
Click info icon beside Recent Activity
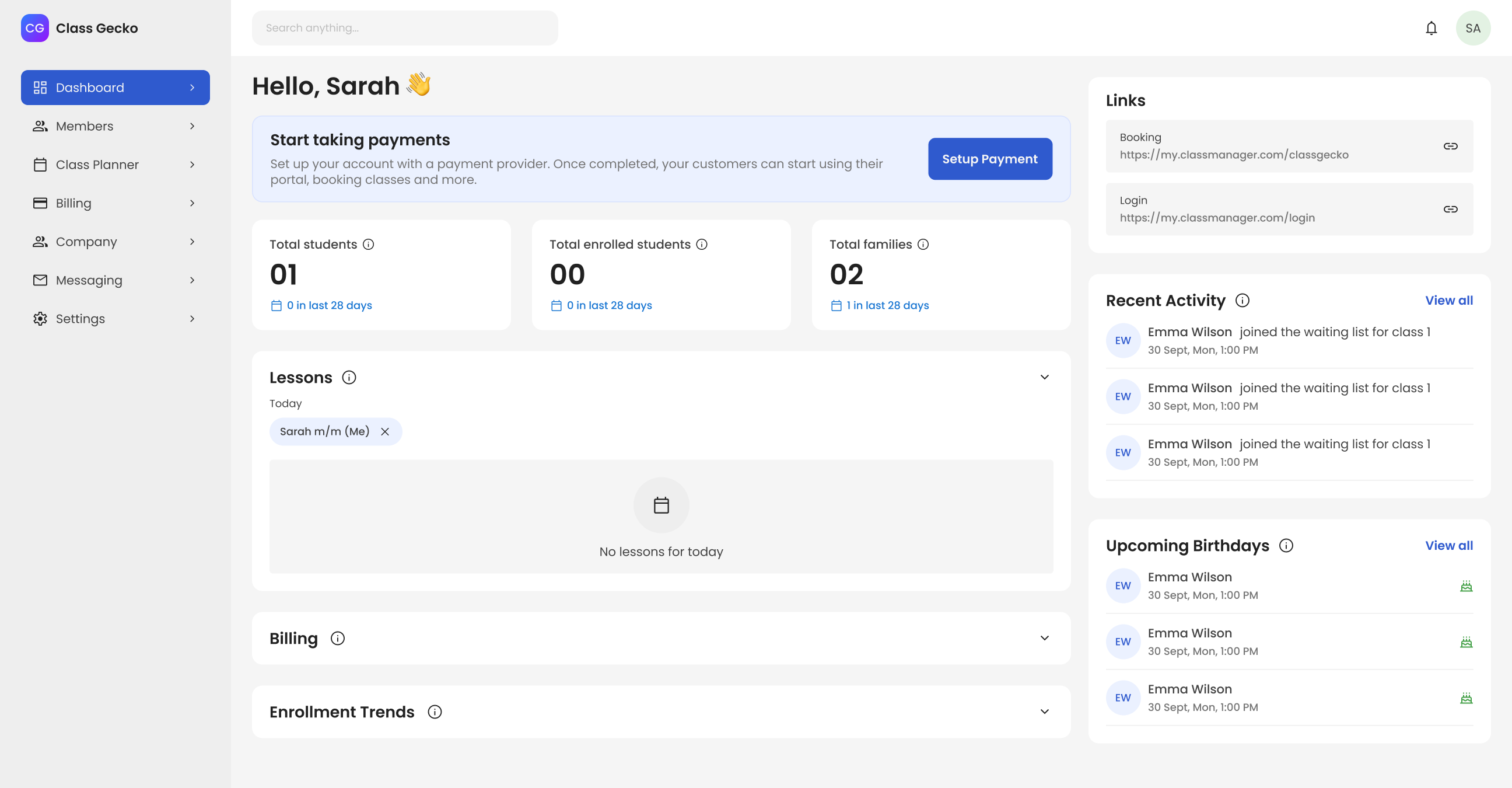(1242, 301)
